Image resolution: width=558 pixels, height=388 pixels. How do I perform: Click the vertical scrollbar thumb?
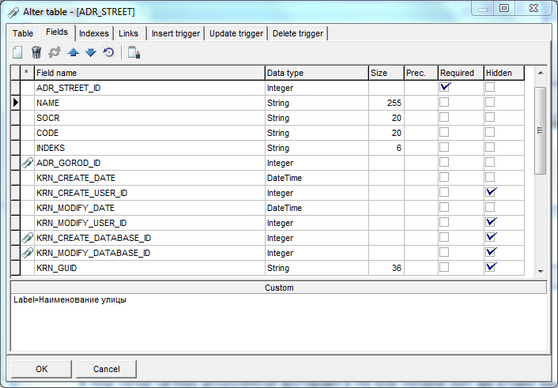[541, 131]
